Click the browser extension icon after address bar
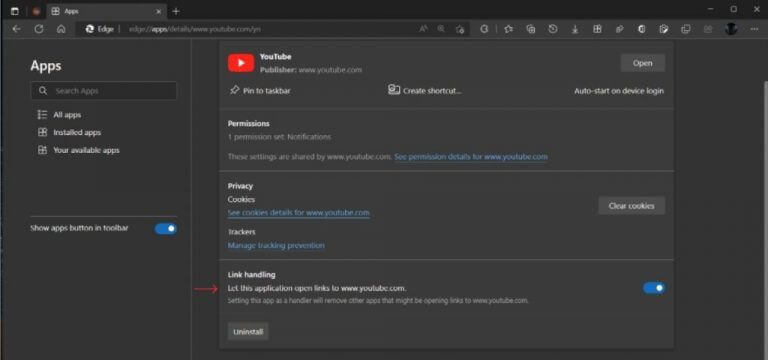 pyautogui.click(x=484, y=29)
